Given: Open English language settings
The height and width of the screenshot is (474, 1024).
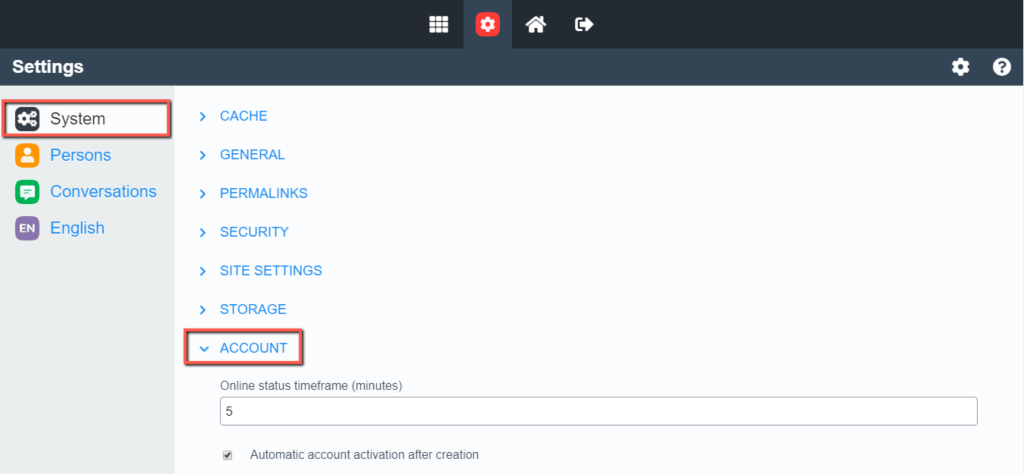Looking at the screenshot, I should [77, 229].
